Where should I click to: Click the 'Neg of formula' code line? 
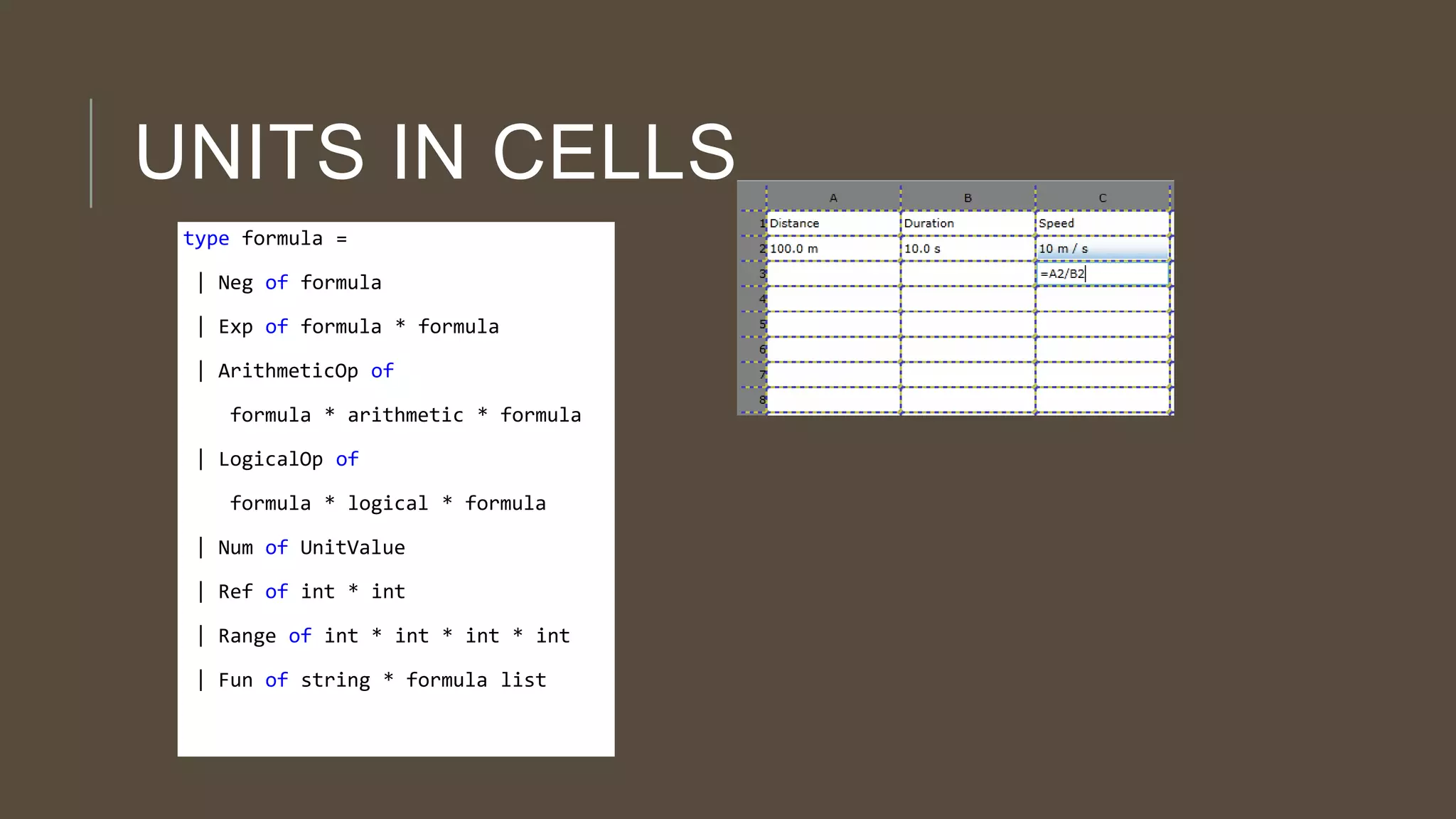pyautogui.click(x=289, y=282)
